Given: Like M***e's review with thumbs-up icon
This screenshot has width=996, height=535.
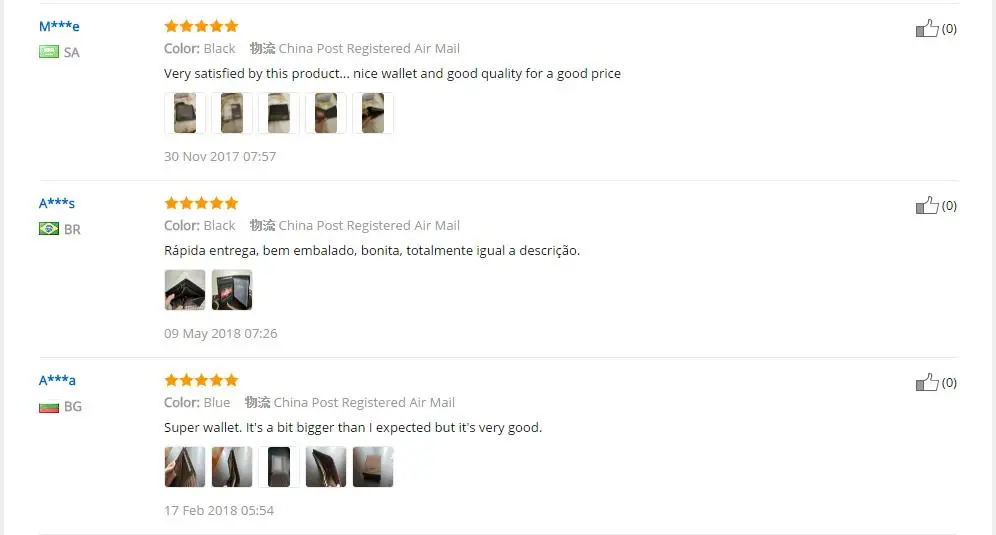Looking at the screenshot, I should (927, 29).
